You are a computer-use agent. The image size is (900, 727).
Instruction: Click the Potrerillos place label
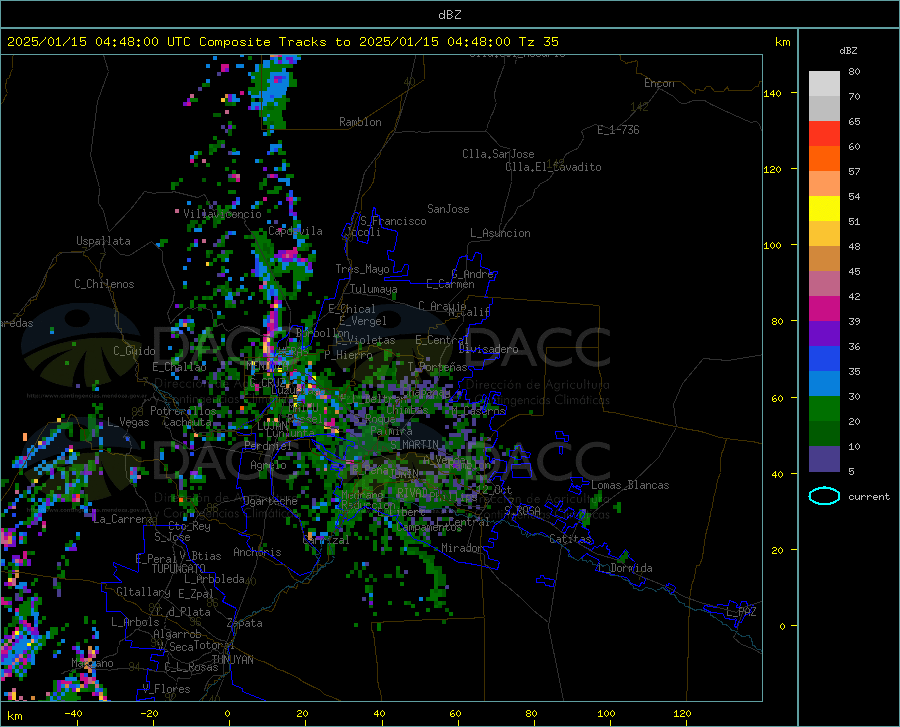point(183,411)
